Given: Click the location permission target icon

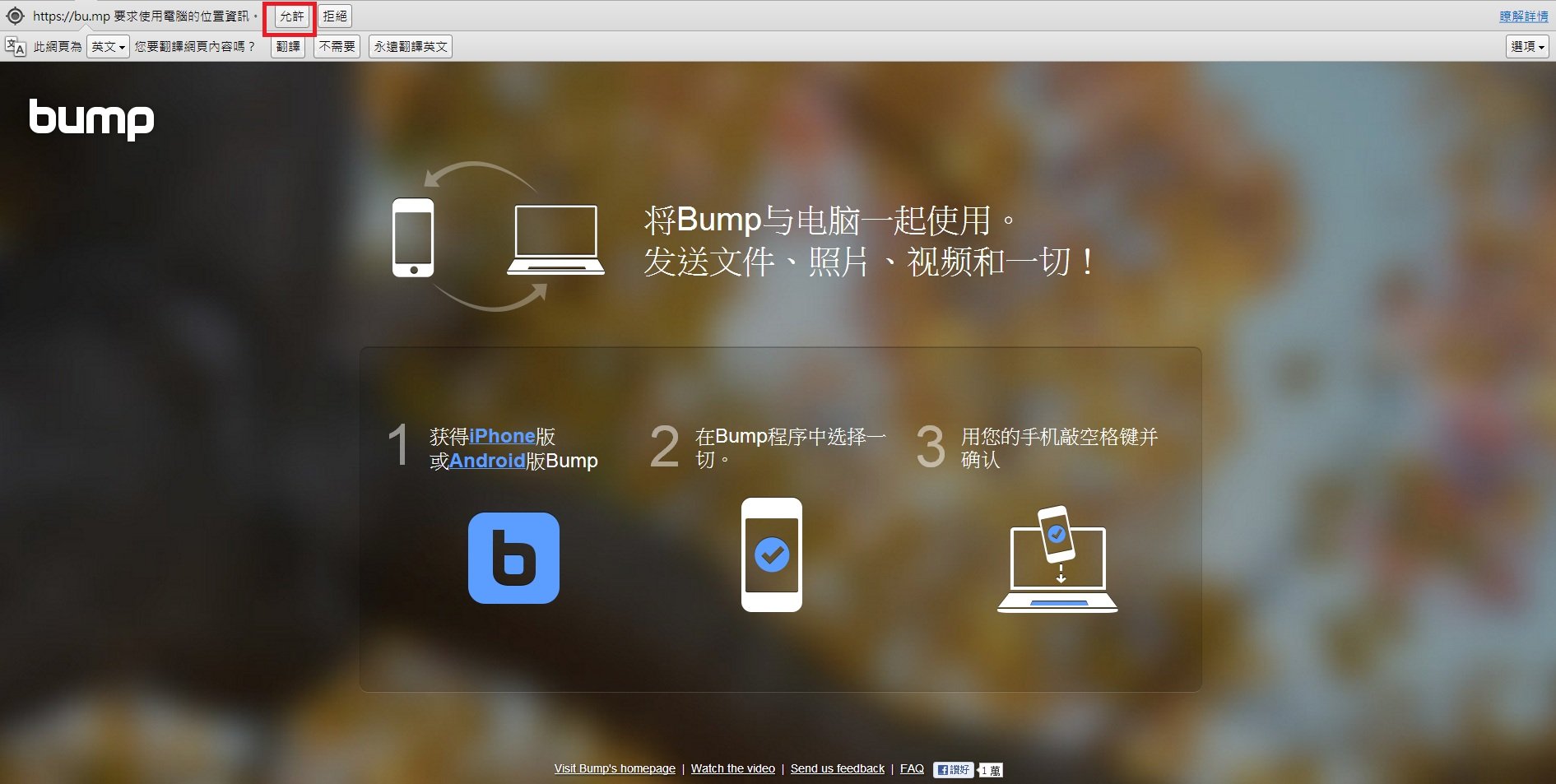Looking at the screenshot, I should 15,16.
